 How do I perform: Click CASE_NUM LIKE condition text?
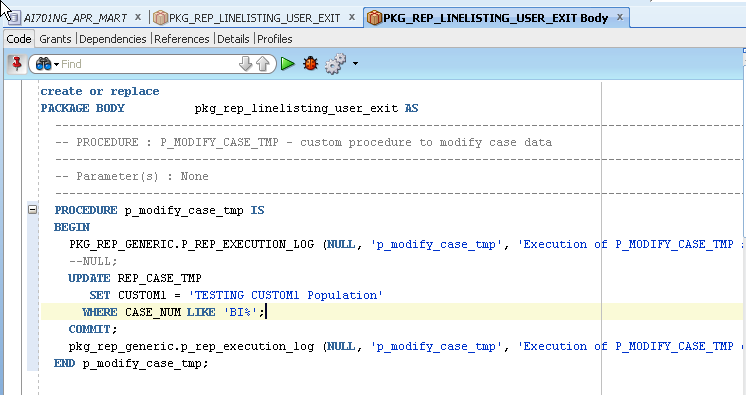point(170,312)
